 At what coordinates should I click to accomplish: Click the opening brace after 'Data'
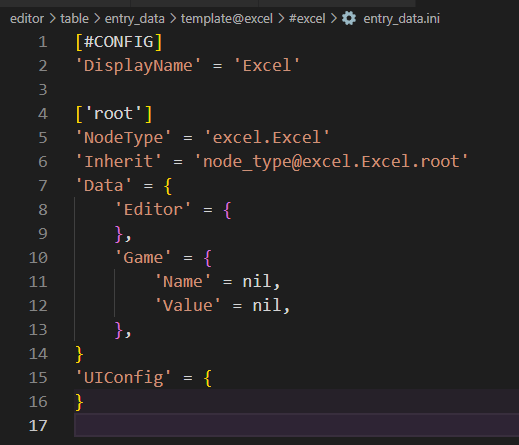168,186
